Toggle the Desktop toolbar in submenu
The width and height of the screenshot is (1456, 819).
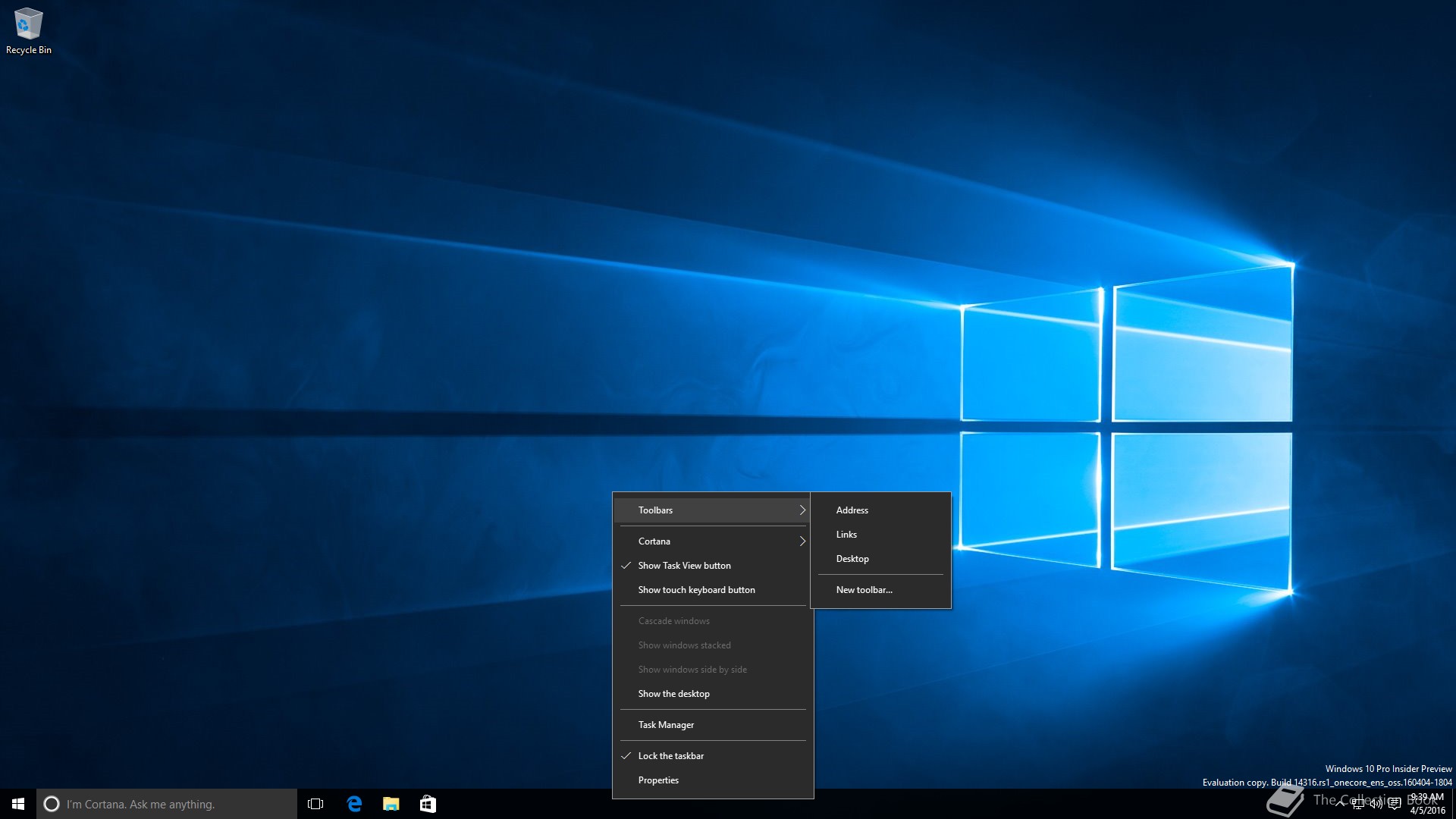(880, 559)
